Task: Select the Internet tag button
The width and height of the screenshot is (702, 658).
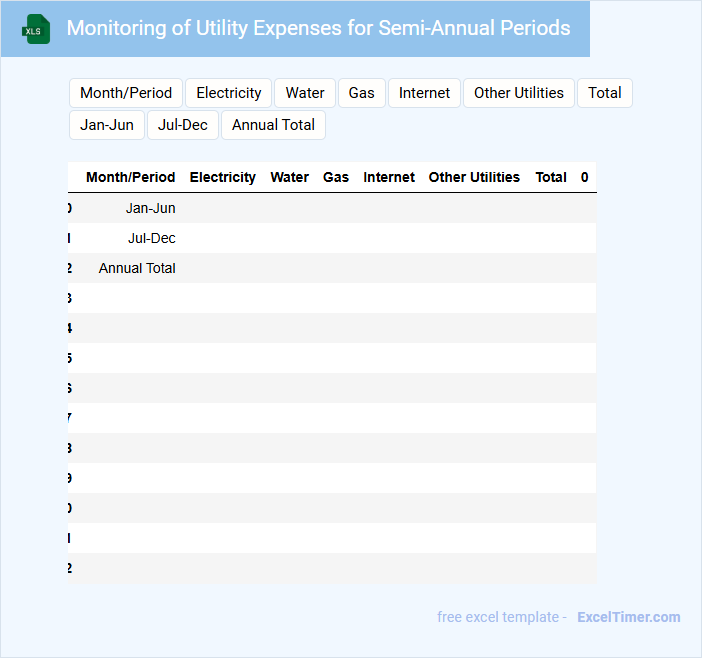Action: pos(424,93)
